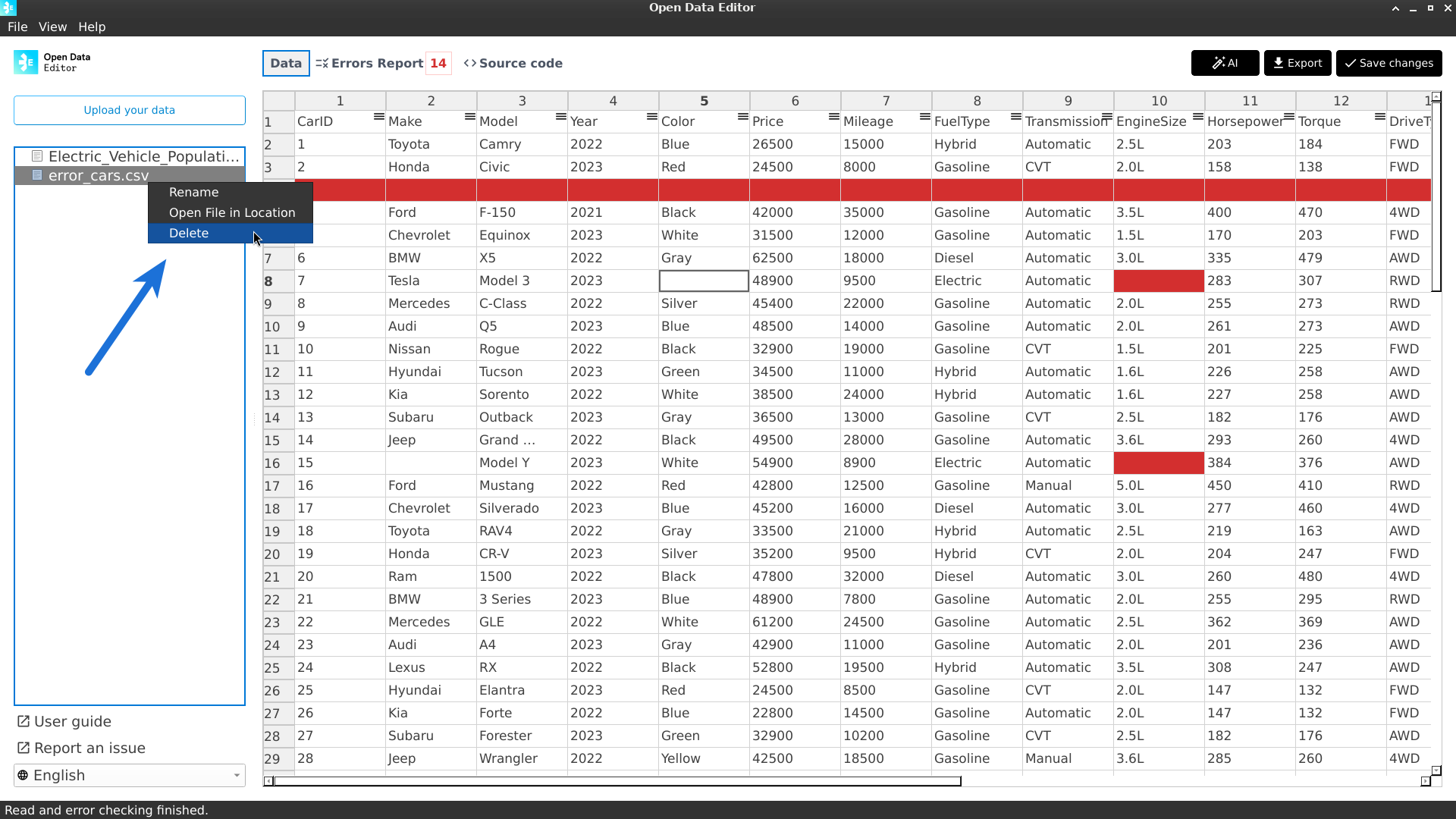Open the Errors Report panel icon
Screen dimensions: 1456x819
pyautogui.click(x=322, y=63)
